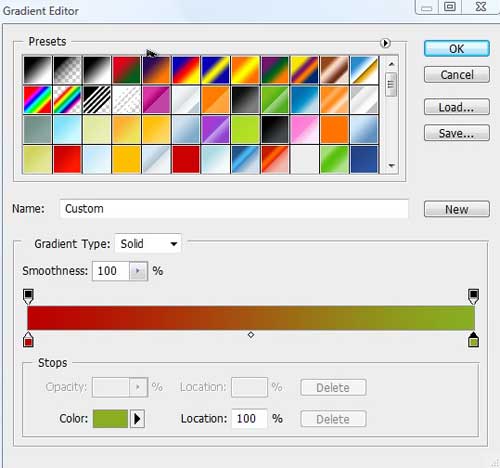Choose the black-to-transparent checkered preset
The height and width of the screenshot is (468, 500).
(67, 70)
